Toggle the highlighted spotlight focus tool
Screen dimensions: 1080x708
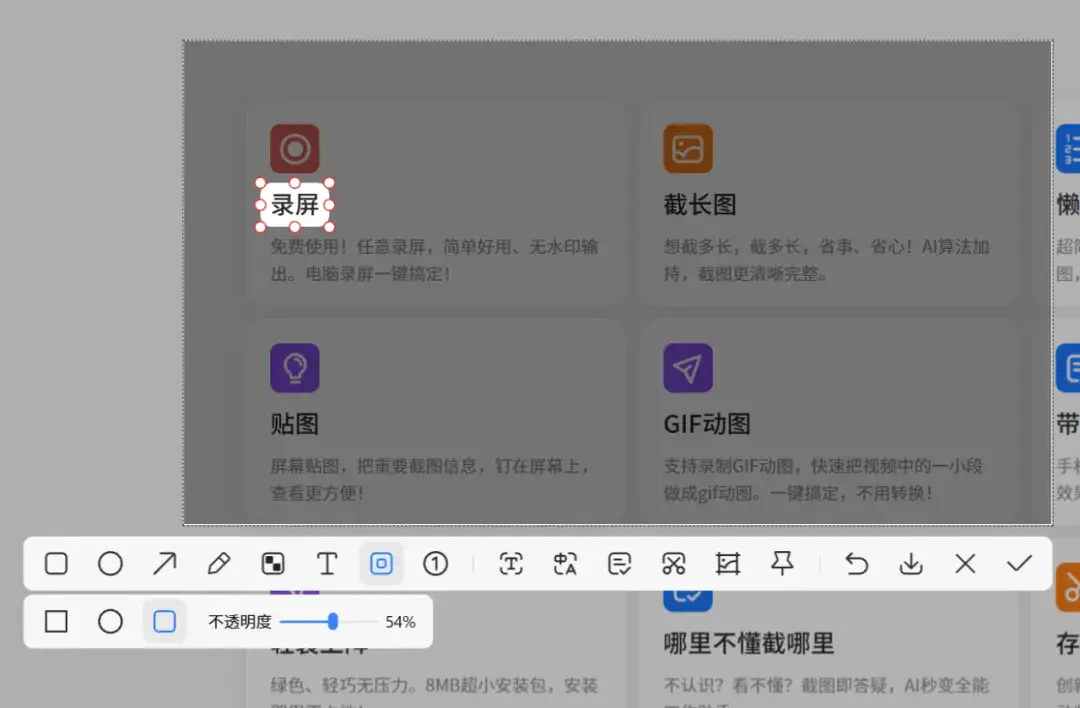pyautogui.click(x=382, y=564)
